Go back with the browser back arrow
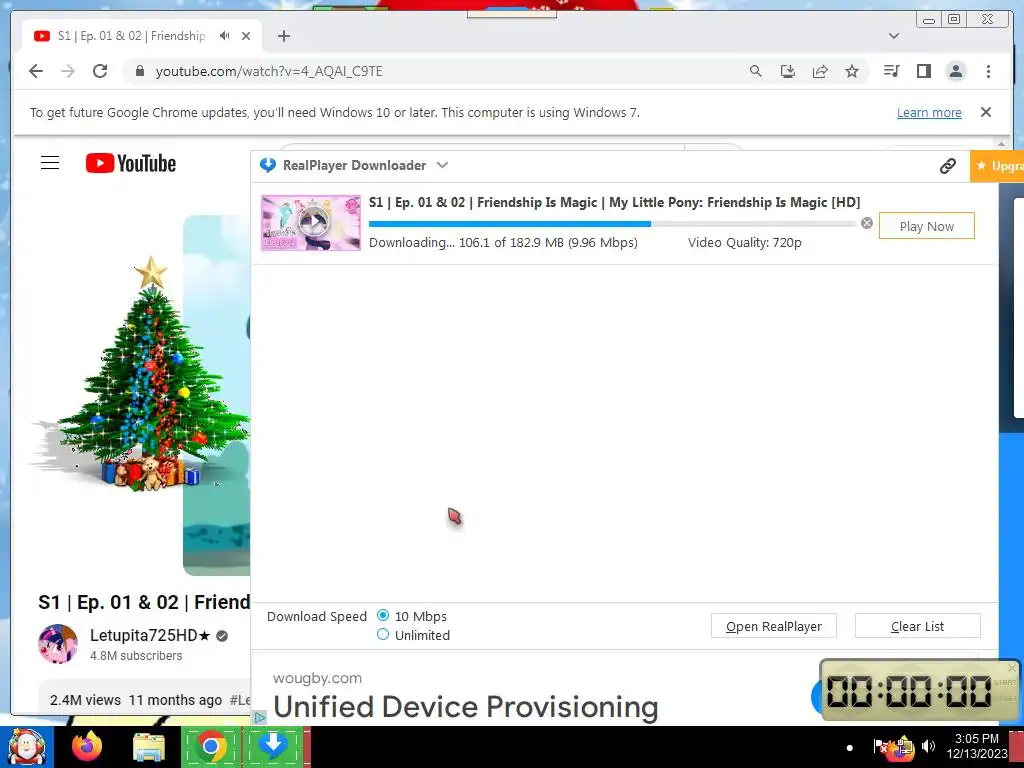 point(36,71)
